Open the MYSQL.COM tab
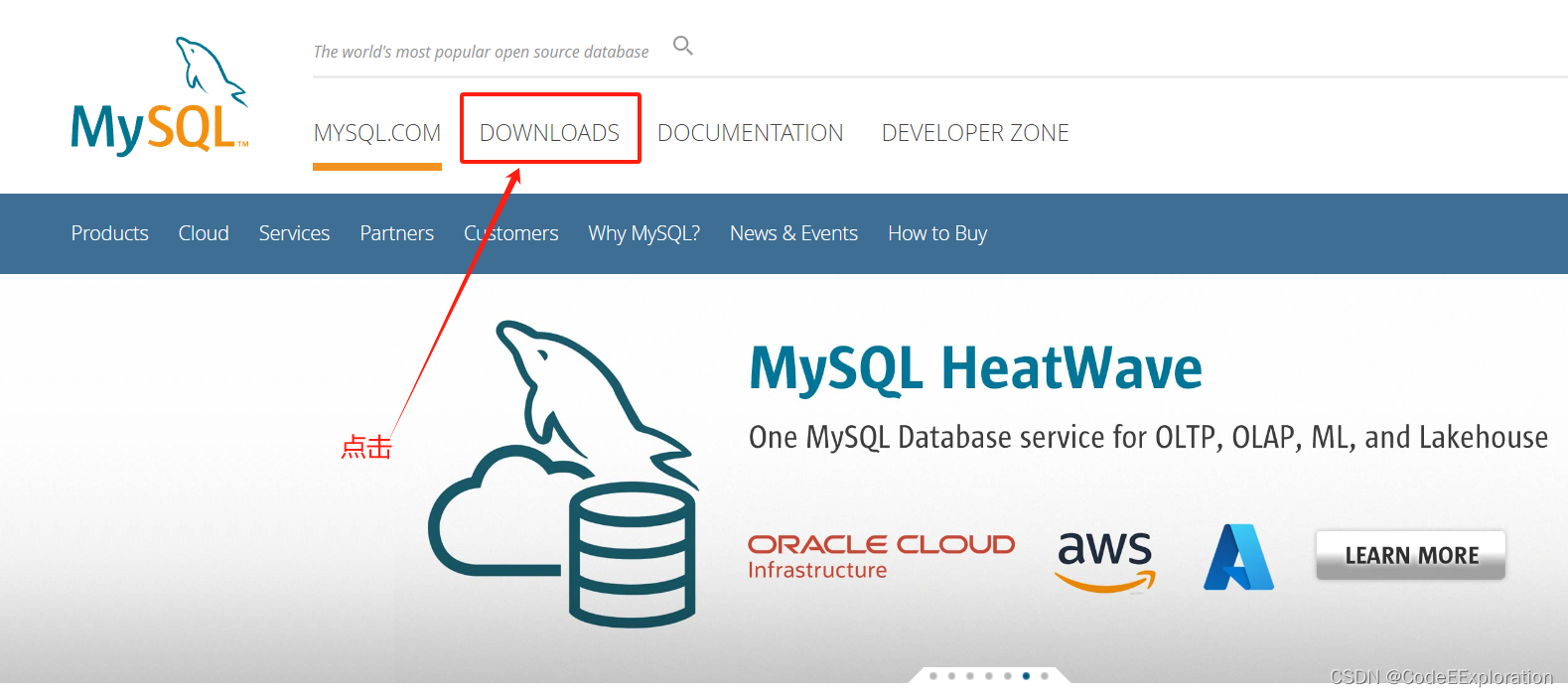 coord(377,133)
